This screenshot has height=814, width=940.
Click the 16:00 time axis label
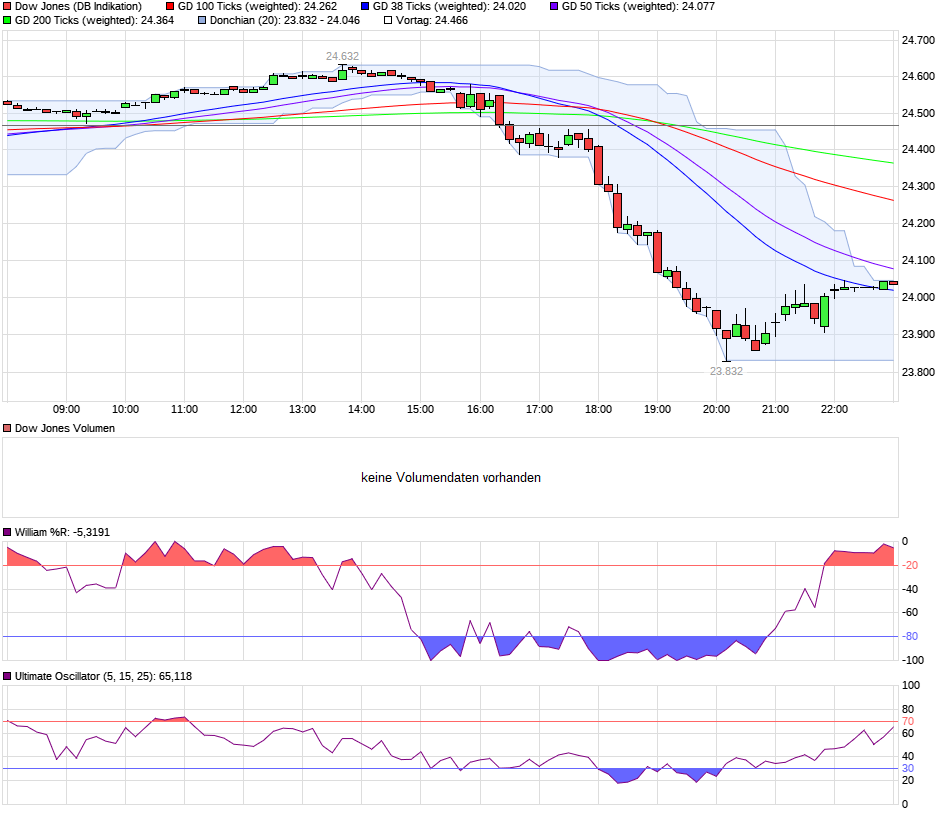480,409
